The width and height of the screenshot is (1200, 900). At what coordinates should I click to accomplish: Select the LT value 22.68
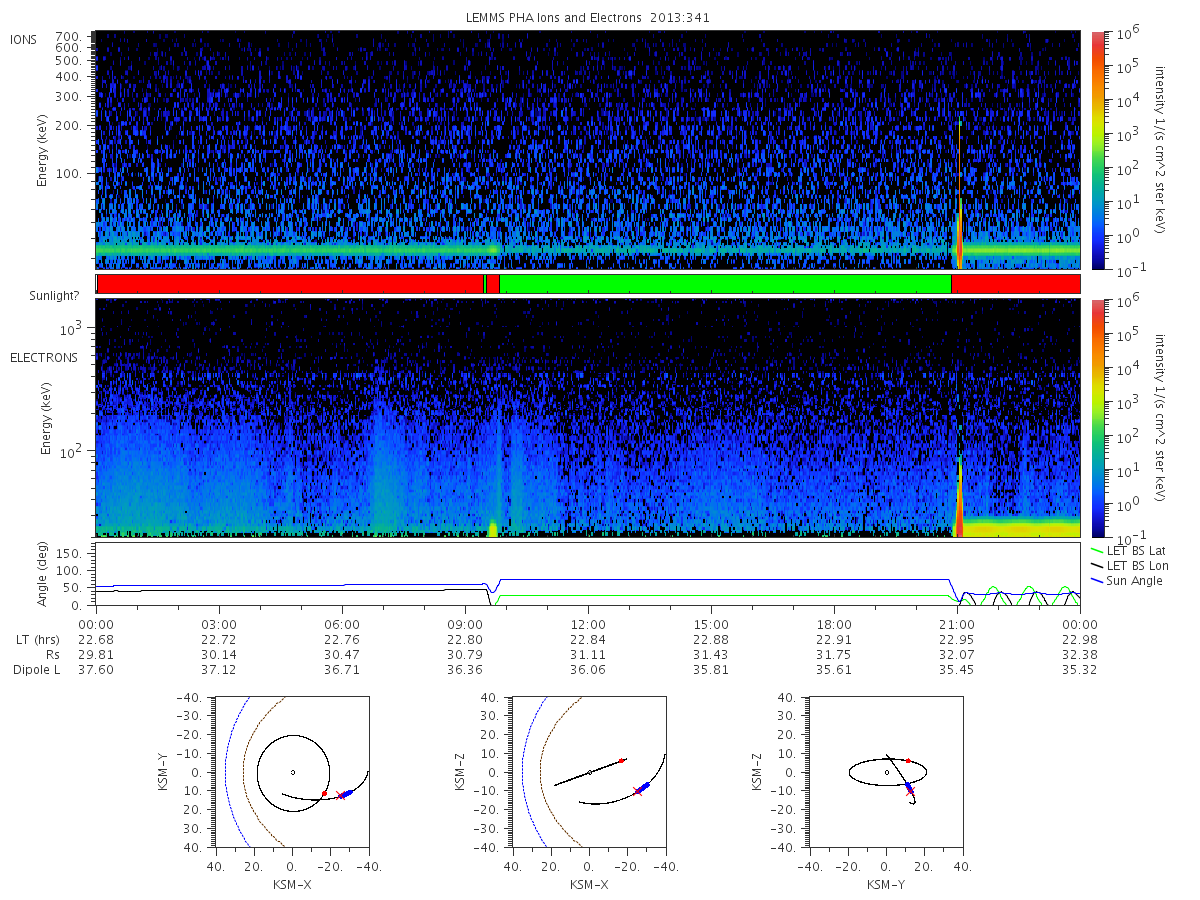[96, 639]
